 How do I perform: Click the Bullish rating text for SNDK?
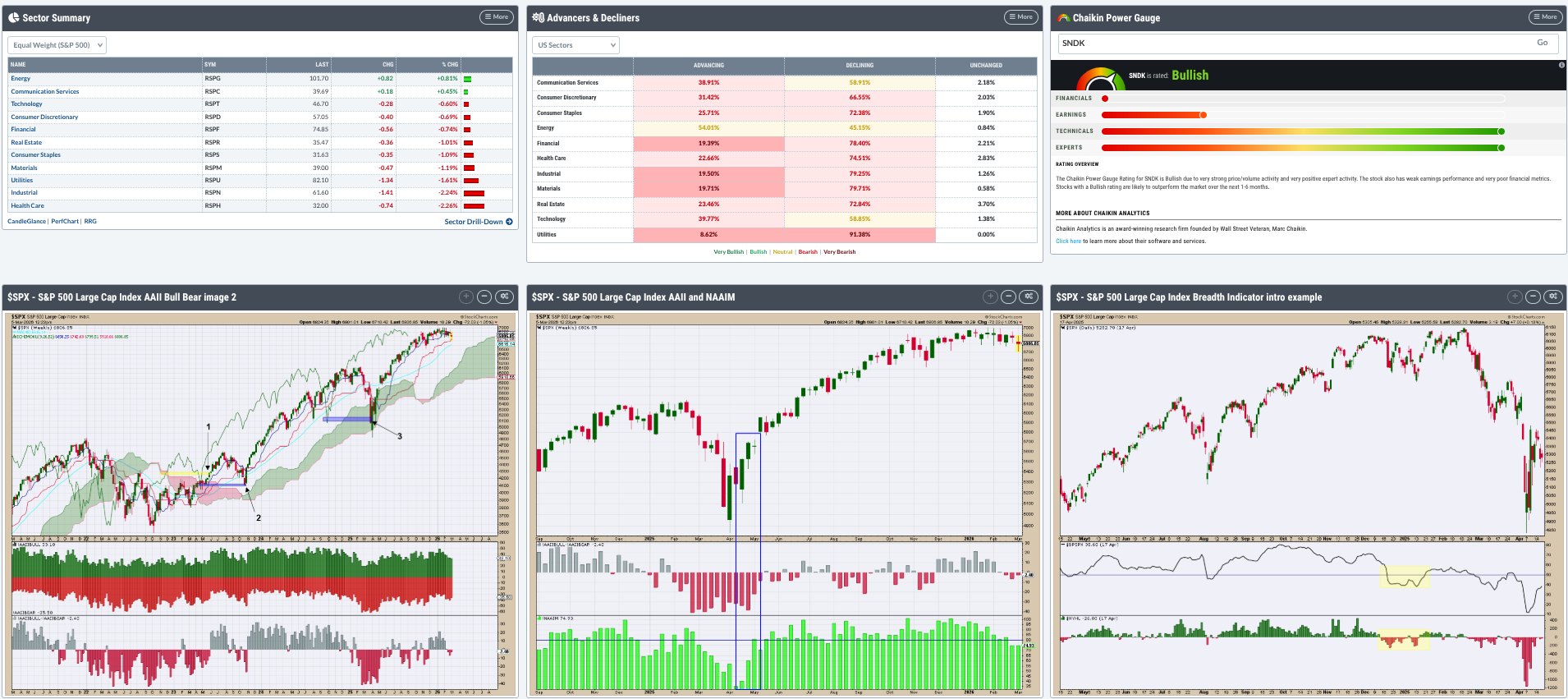pos(1190,75)
